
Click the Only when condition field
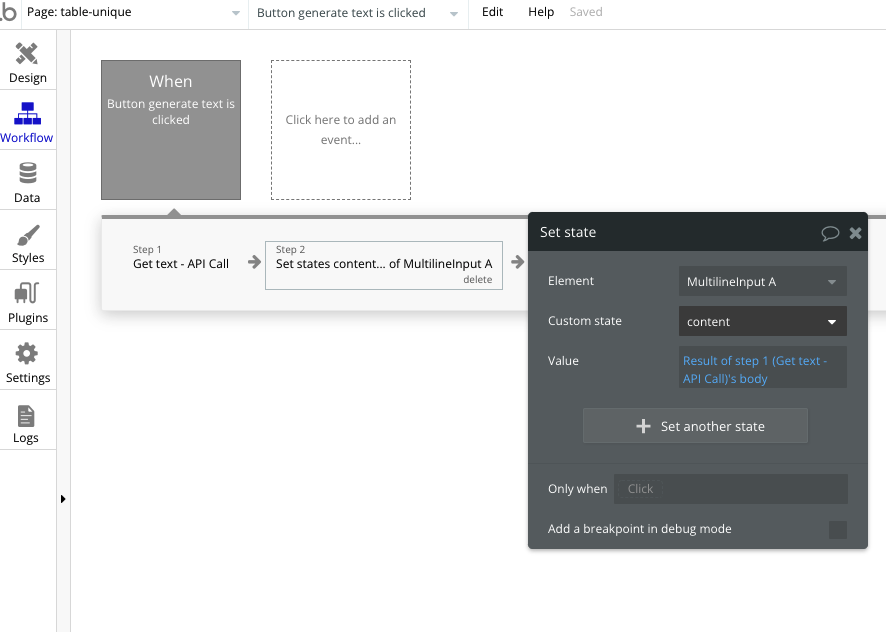point(730,489)
